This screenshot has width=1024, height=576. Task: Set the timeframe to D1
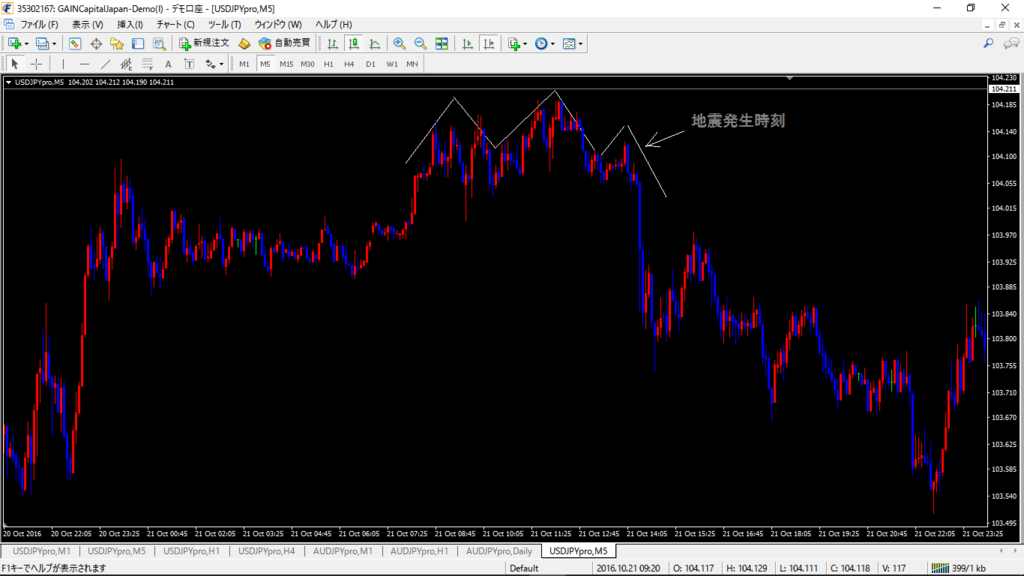click(370, 64)
